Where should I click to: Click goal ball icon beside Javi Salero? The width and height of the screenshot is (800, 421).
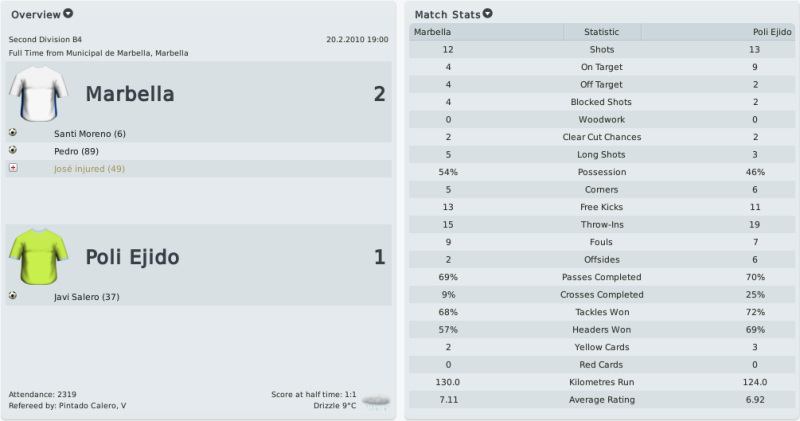coord(13,295)
